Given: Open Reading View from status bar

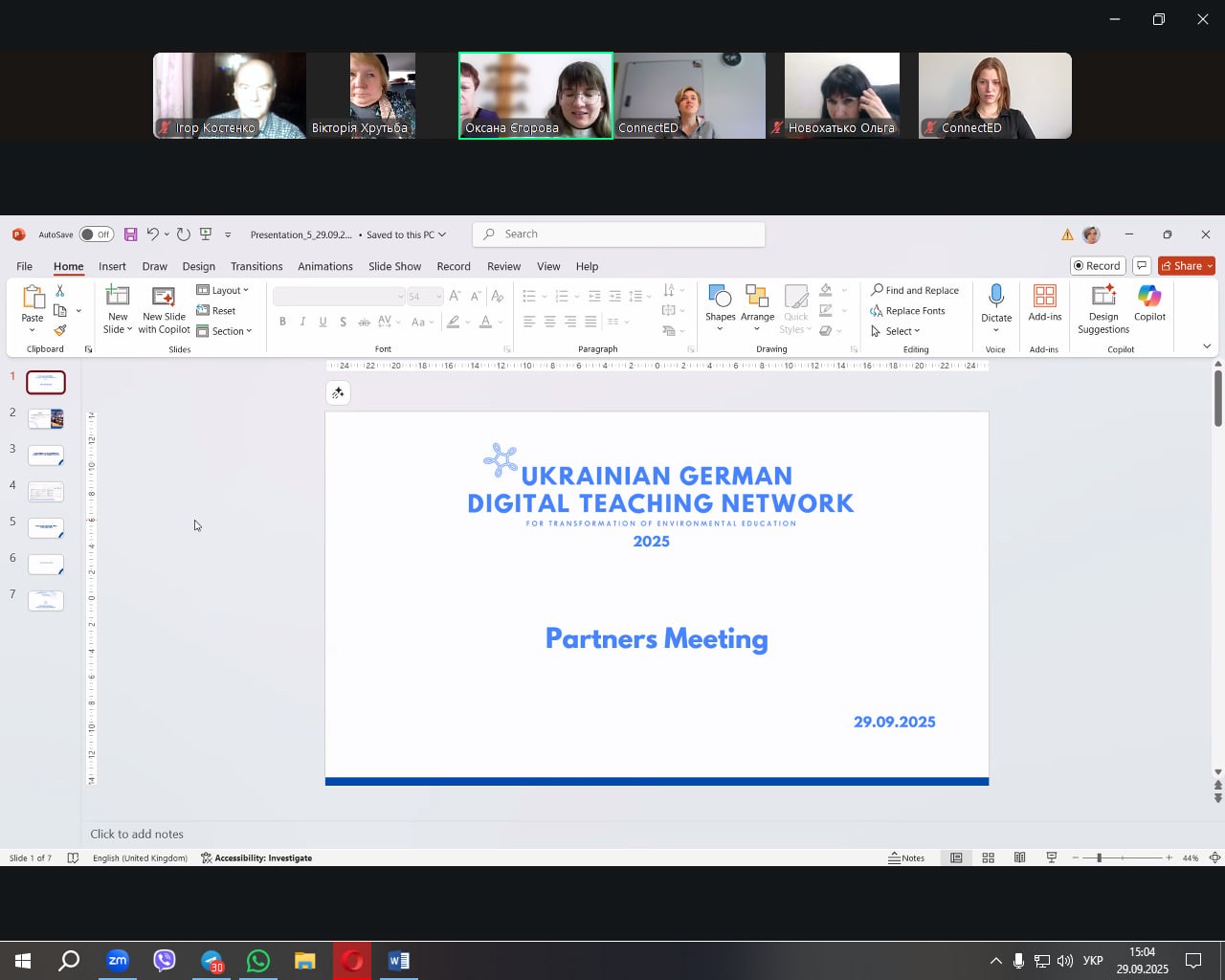Looking at the screenshot, I should [1020, 857].
